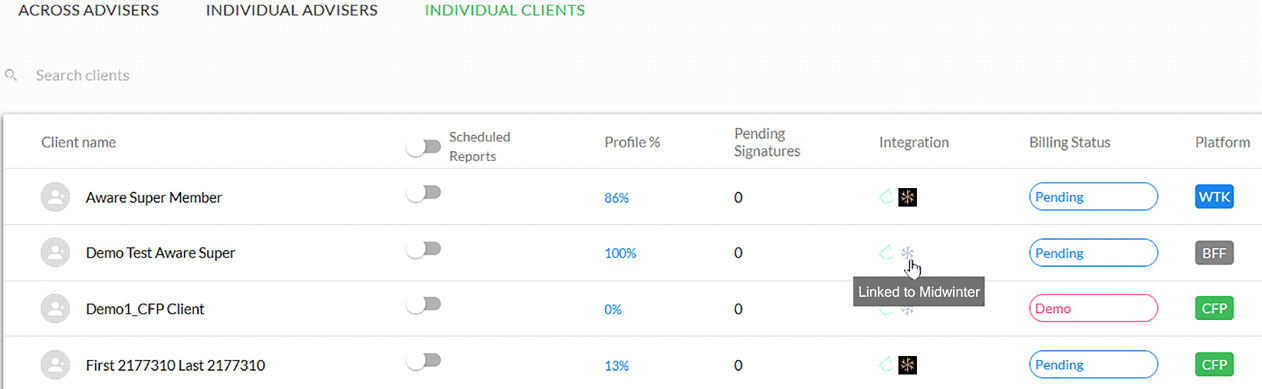Toggle Scheduled Reports switch in the table header

pyautogui.click(x=424, y=147)
